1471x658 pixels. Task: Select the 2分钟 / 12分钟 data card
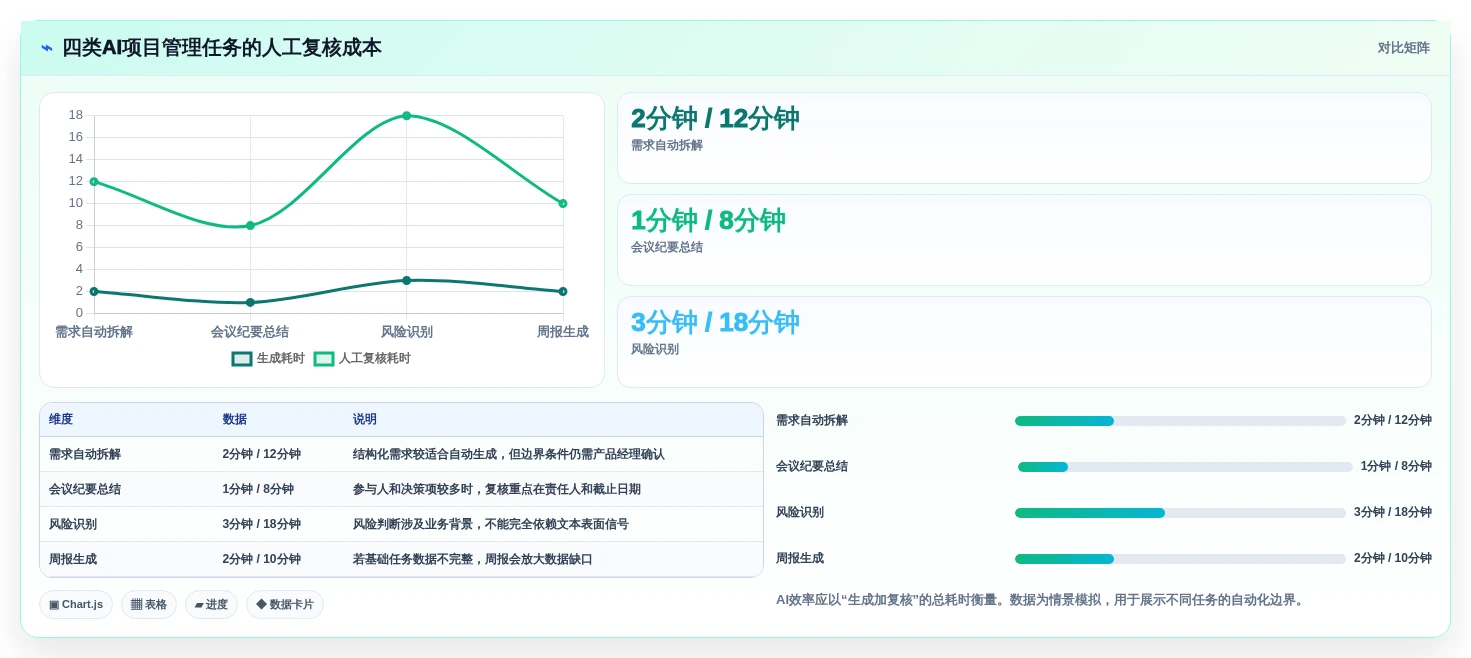(1024, 138)
